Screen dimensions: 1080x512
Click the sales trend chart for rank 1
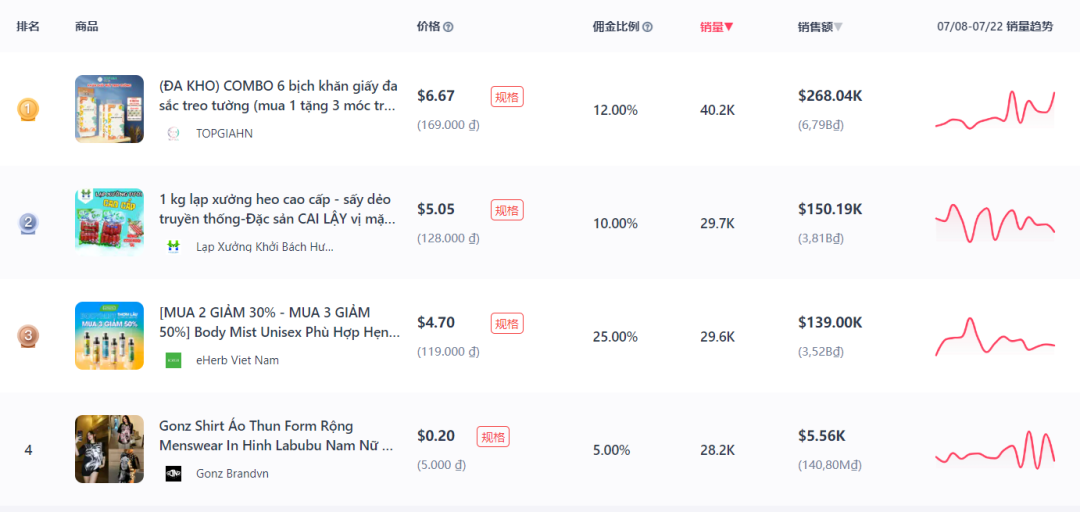point(995,110)
